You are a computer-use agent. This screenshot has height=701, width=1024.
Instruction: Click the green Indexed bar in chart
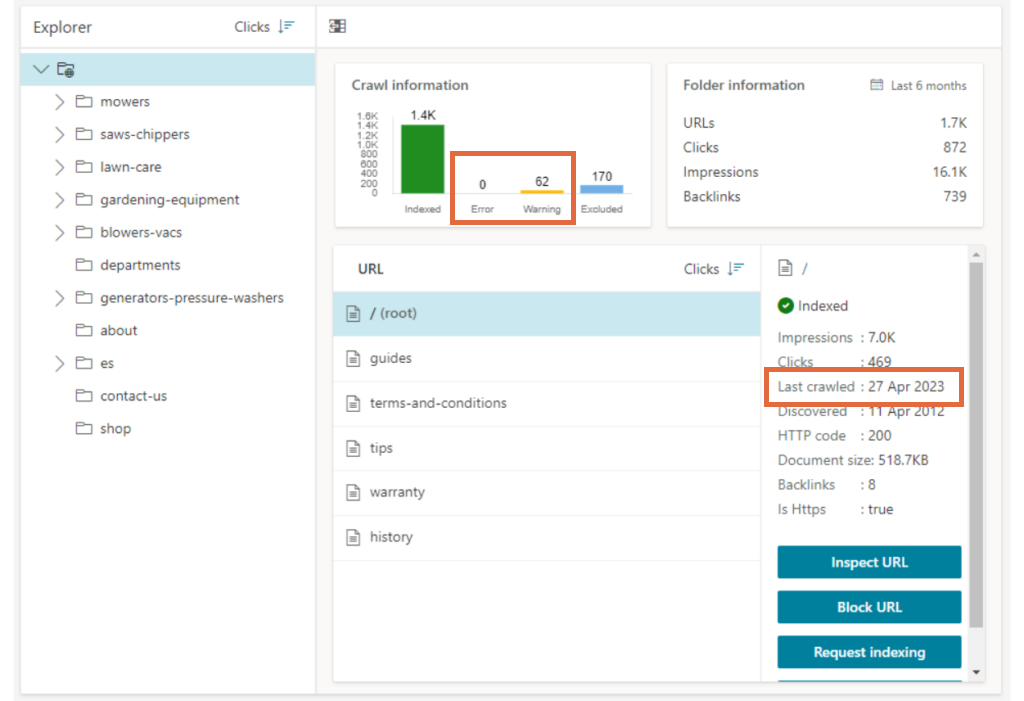(x=423, y=159)
